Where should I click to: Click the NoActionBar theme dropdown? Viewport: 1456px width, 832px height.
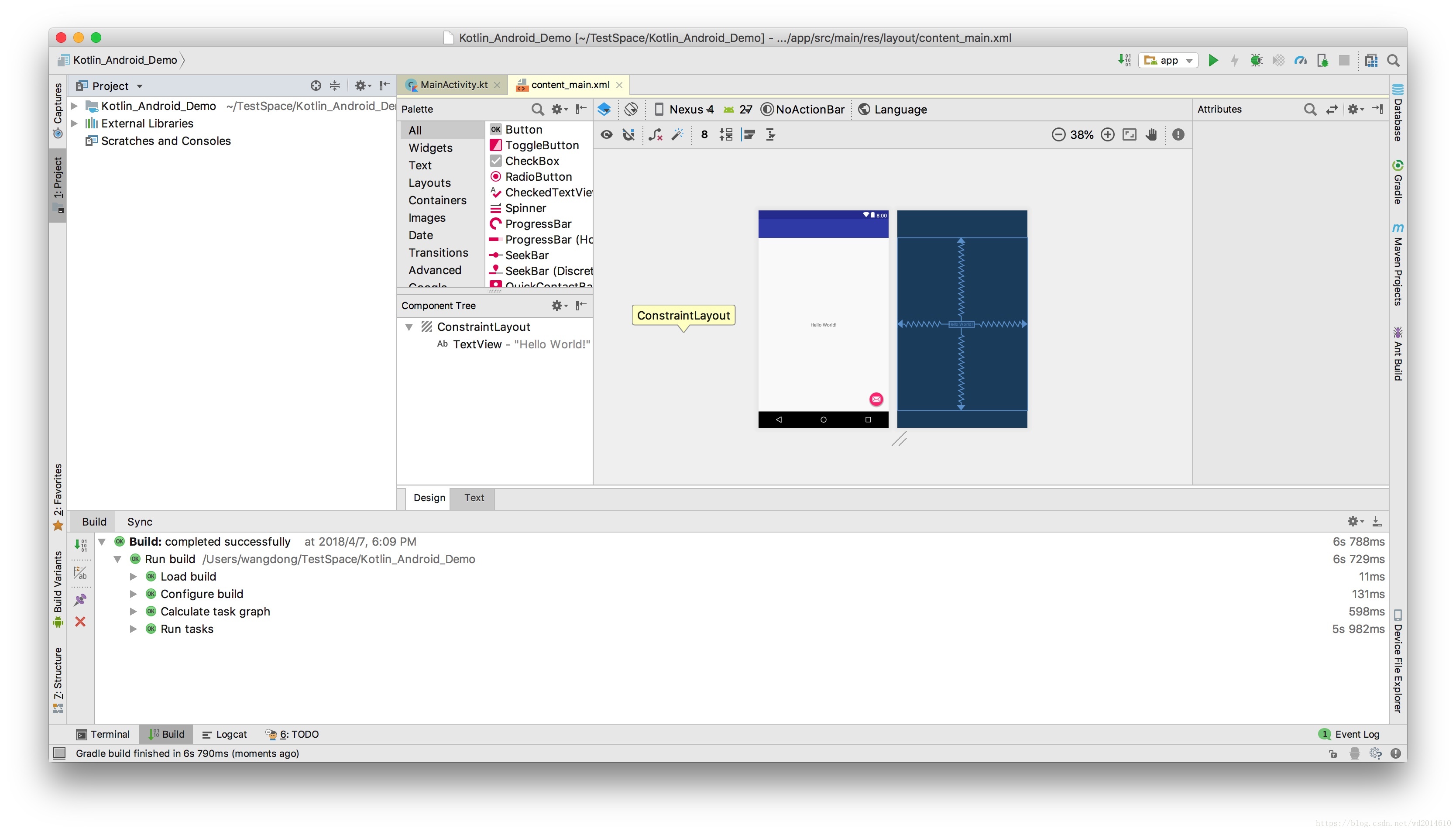806,108
